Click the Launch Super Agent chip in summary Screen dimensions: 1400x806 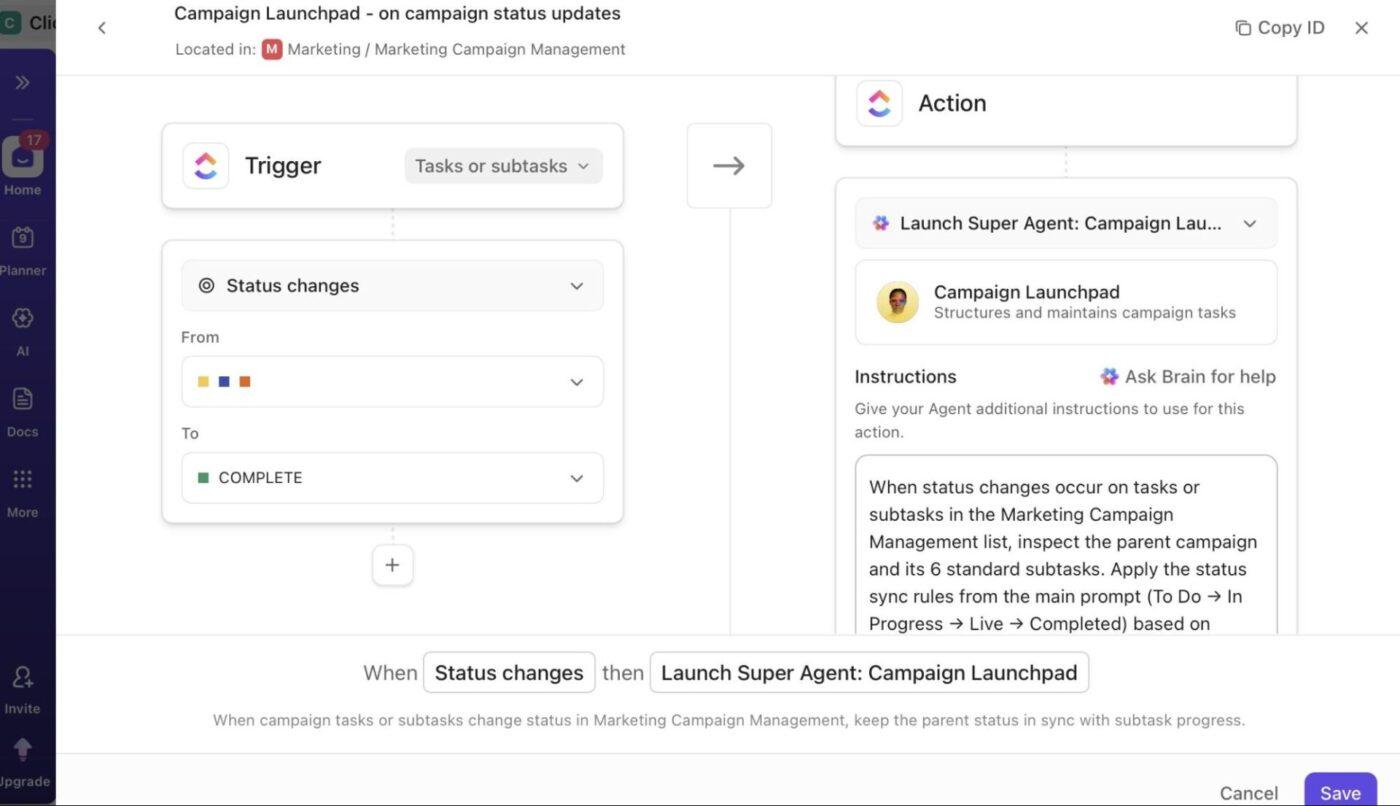coord(869,670)
